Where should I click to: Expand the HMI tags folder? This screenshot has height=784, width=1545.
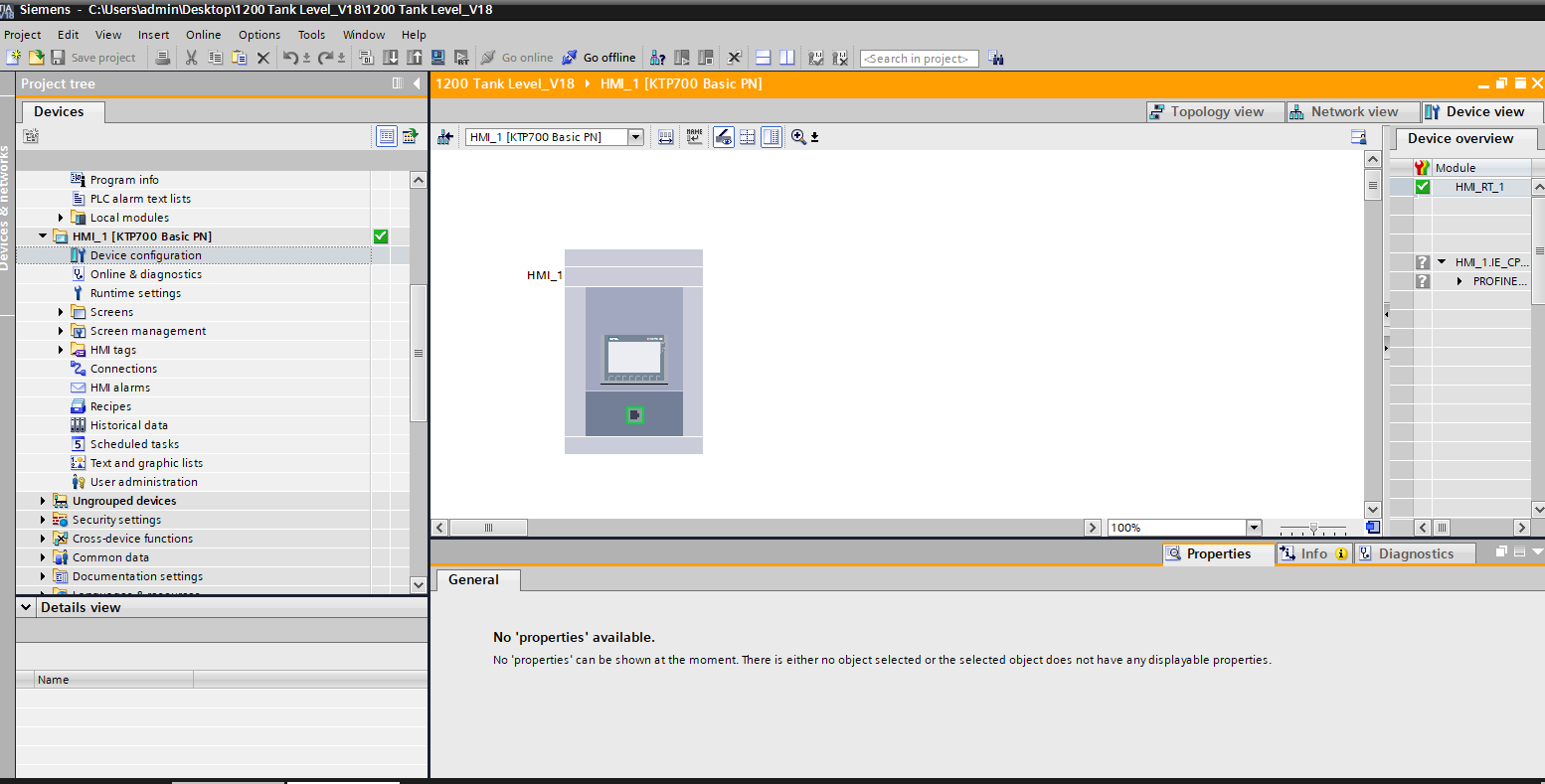(x=61, y=350)
